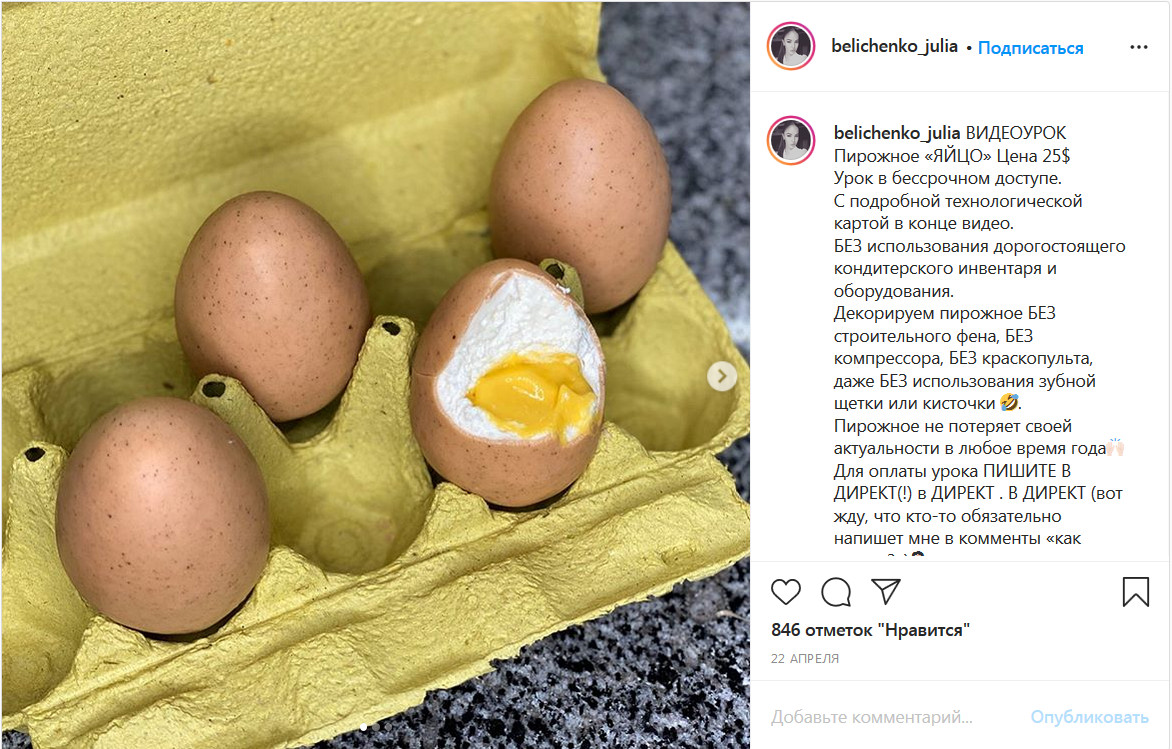
Task: Open belichenko_julia username in caption
Action: pos(897,133)
